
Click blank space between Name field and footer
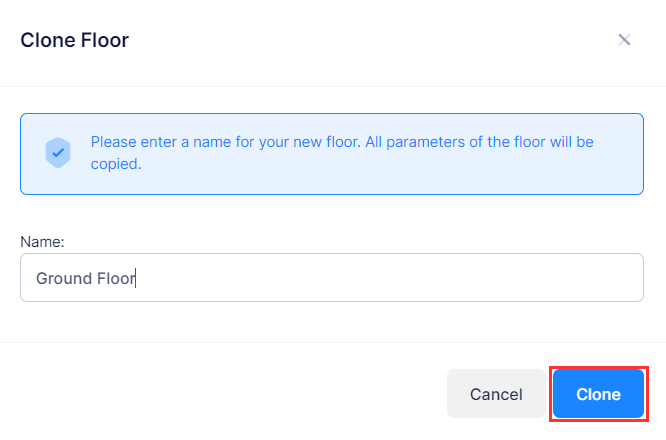[331, 322]
